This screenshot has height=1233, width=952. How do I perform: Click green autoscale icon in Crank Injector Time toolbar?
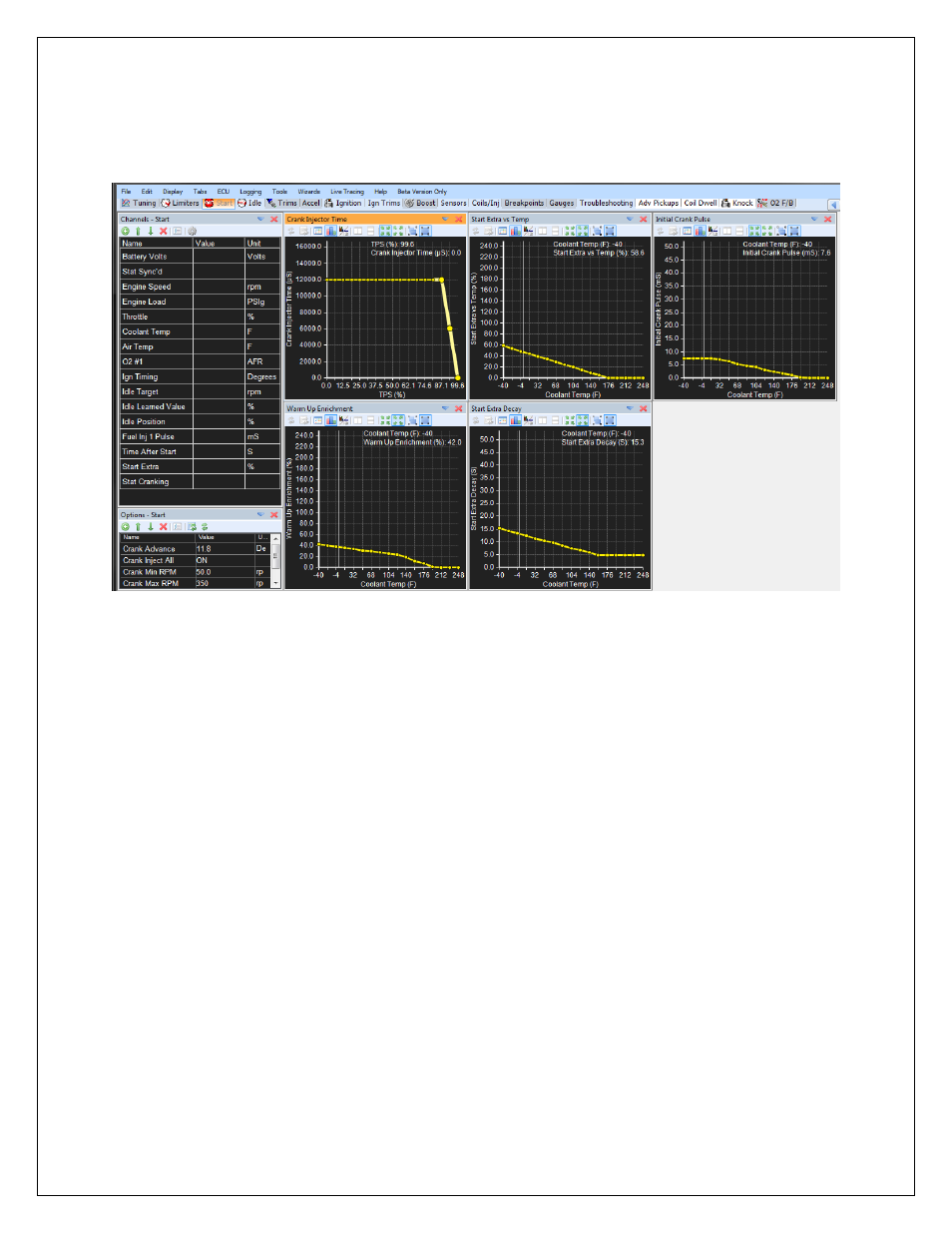coord(384,231)
